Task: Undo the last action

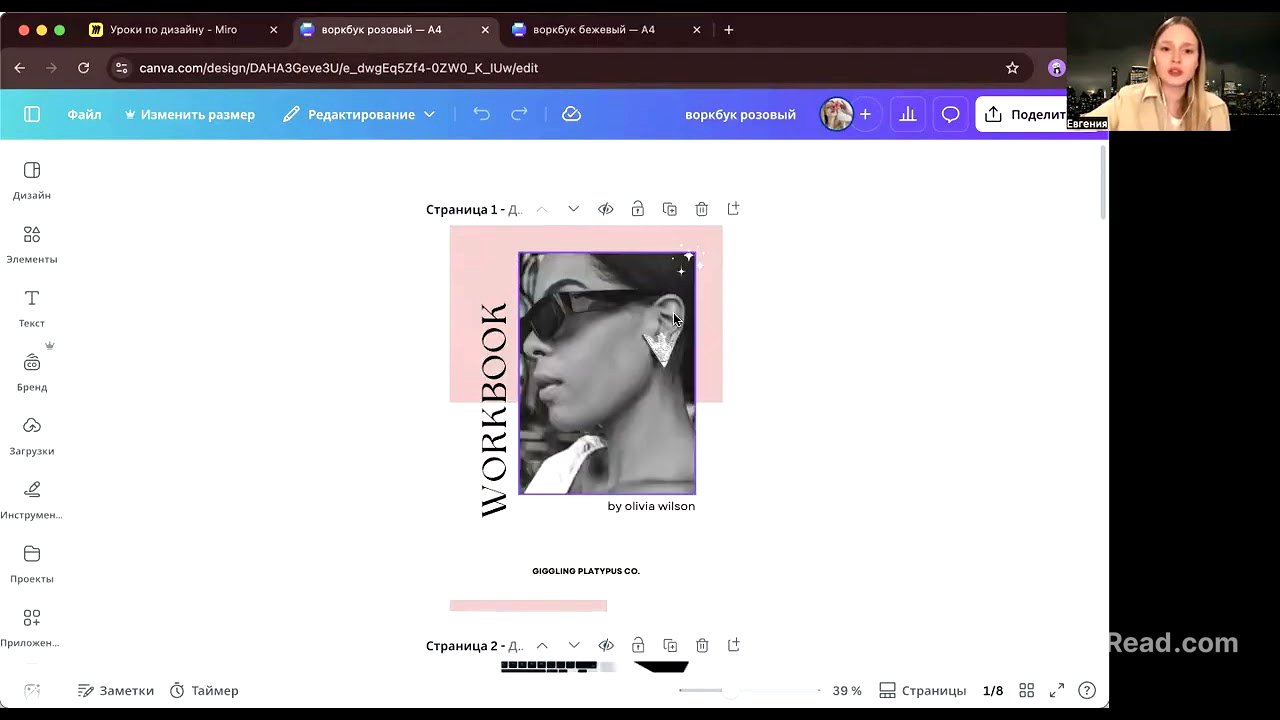Action: 481,115
